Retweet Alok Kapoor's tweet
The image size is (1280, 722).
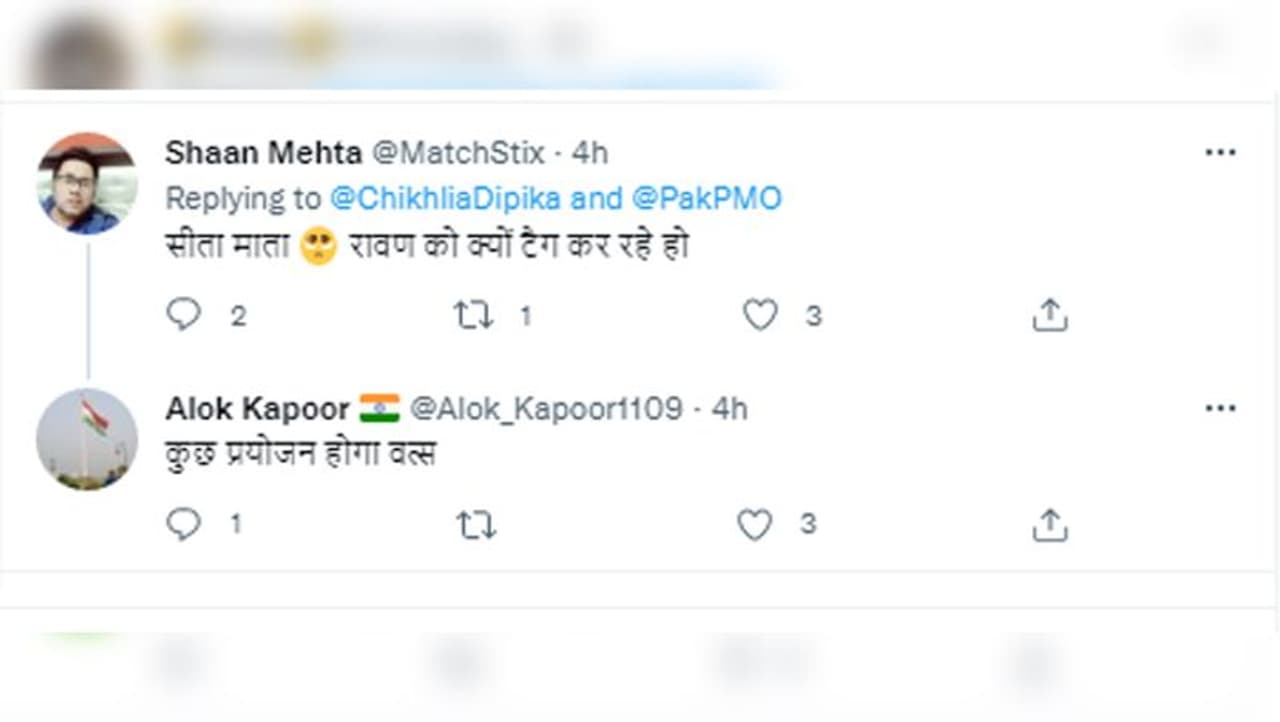(x=475, y=525)
